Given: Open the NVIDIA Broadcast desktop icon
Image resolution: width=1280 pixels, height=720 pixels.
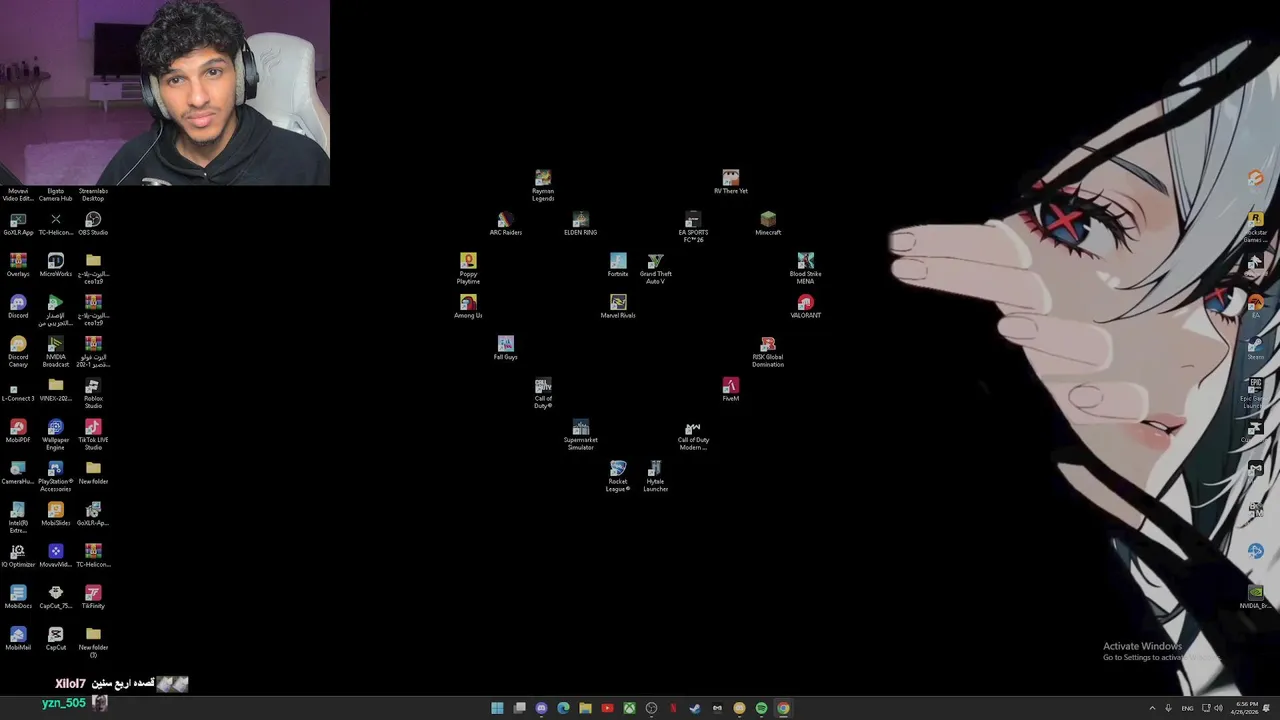Looking at the screenshot, I should coord(56,352).
